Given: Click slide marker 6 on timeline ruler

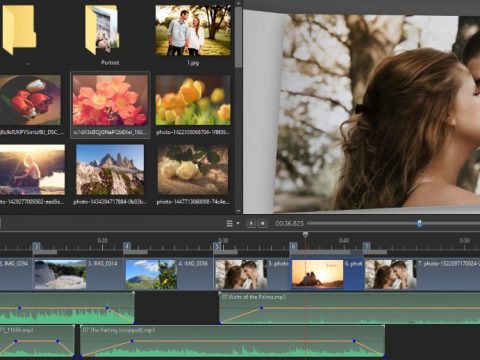Looking at the screenshot, I should pyautogui.click(x=293, y=247).
